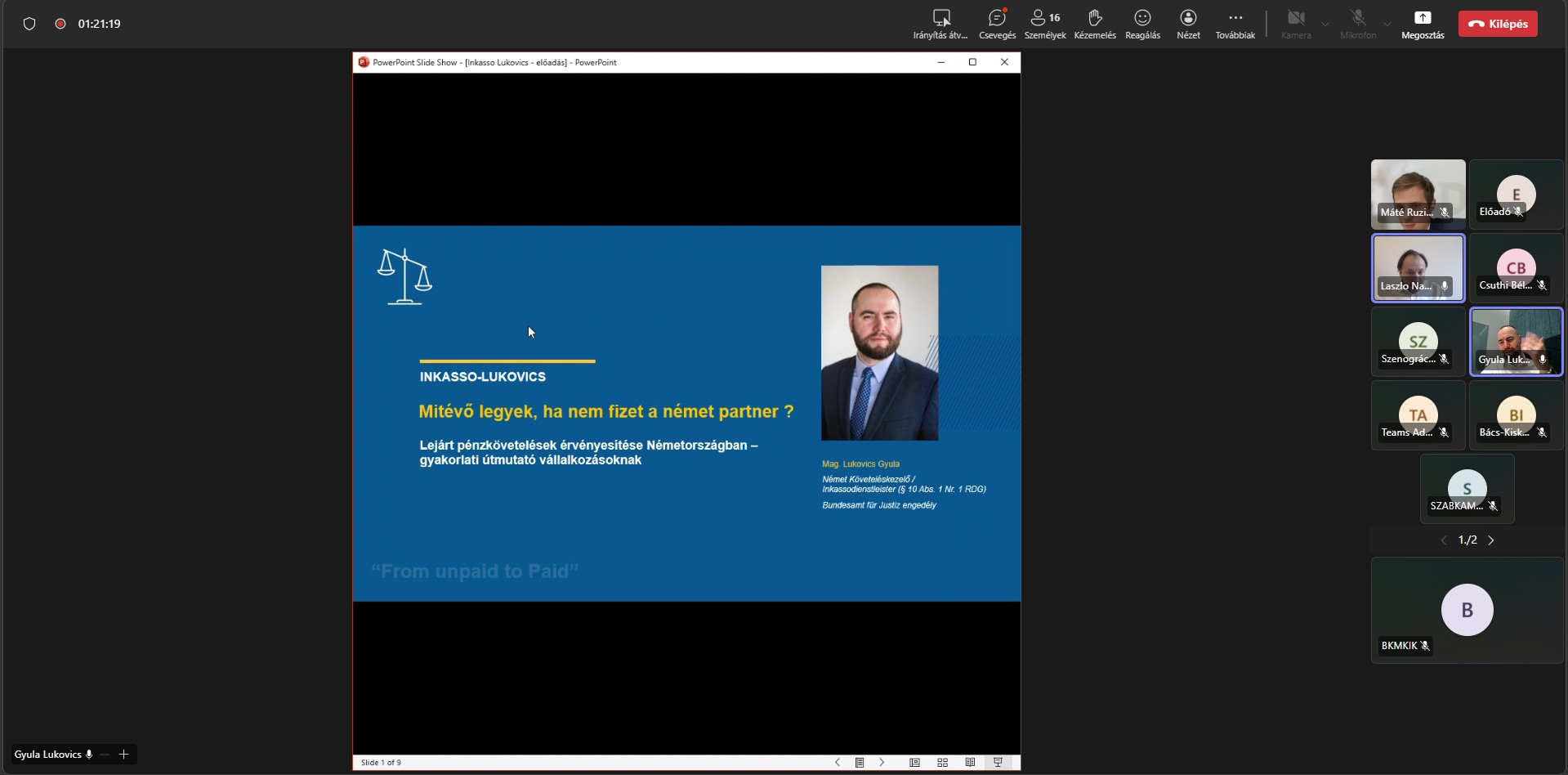Open the Nézet view options

coord(1188,24)
